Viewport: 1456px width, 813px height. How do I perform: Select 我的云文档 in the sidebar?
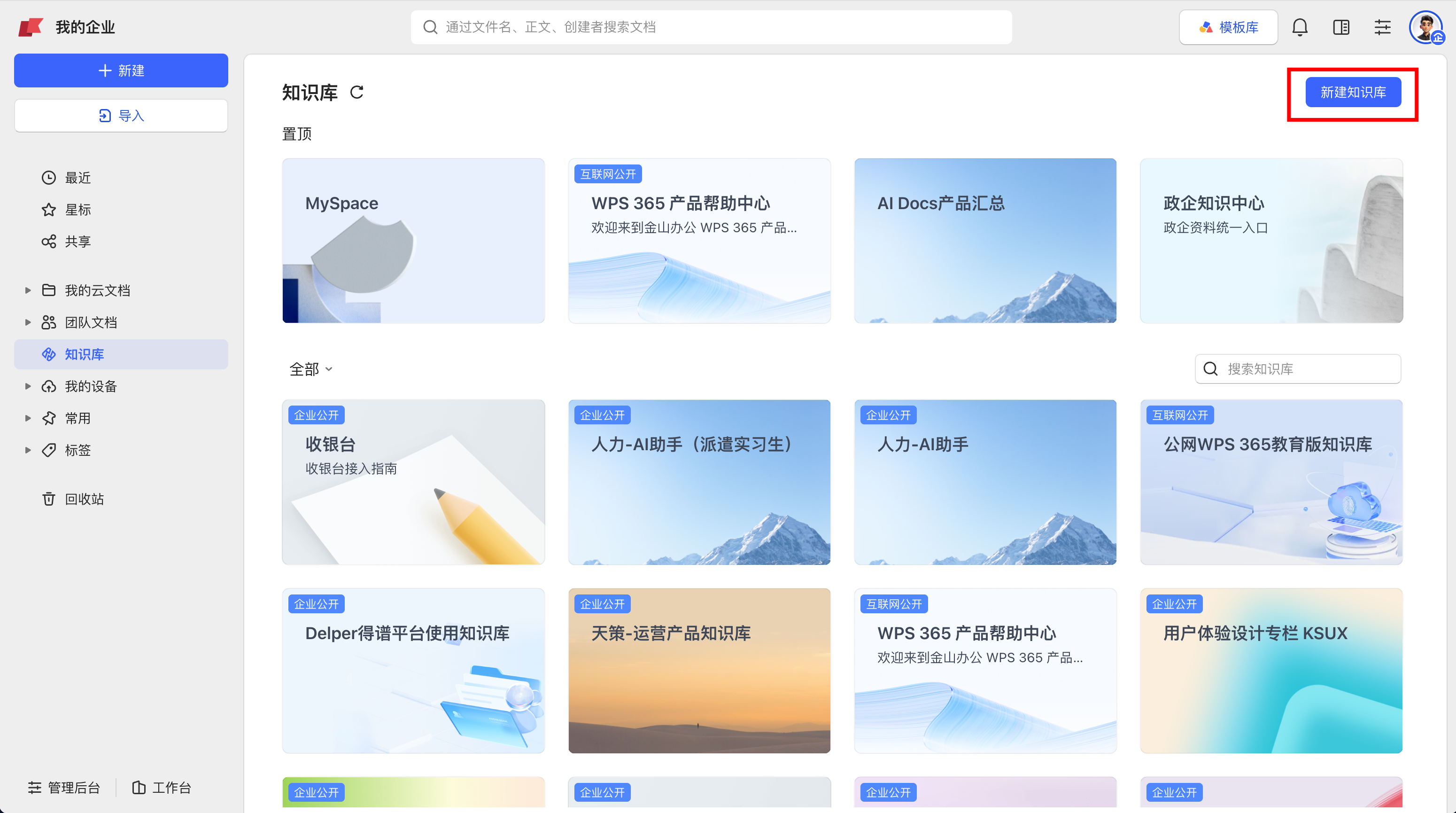[121, 290]
